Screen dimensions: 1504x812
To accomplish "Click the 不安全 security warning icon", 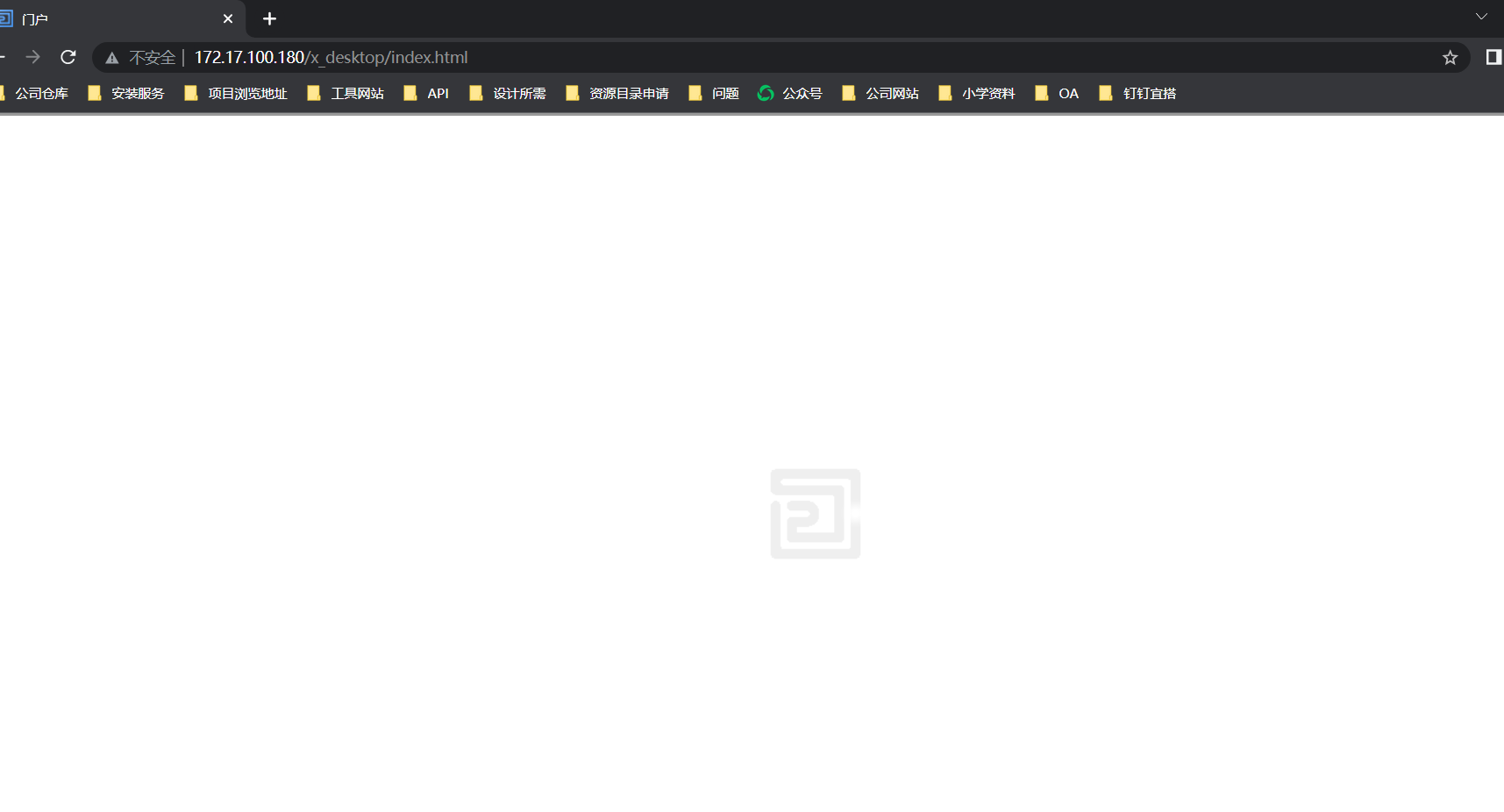I will tap(111, 58).
